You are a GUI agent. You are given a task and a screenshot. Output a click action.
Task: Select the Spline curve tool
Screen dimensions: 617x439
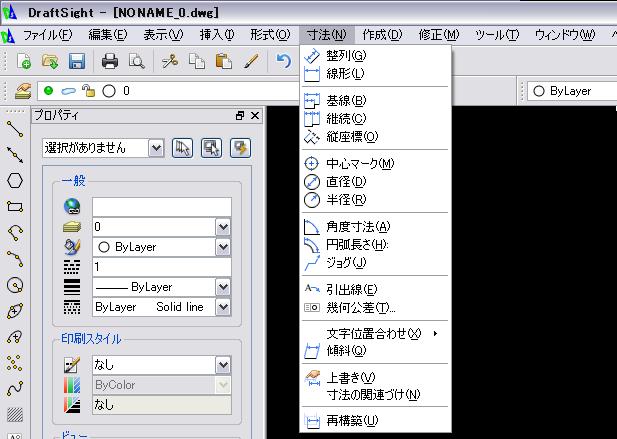pyautogui.click(x=15, y=389)
